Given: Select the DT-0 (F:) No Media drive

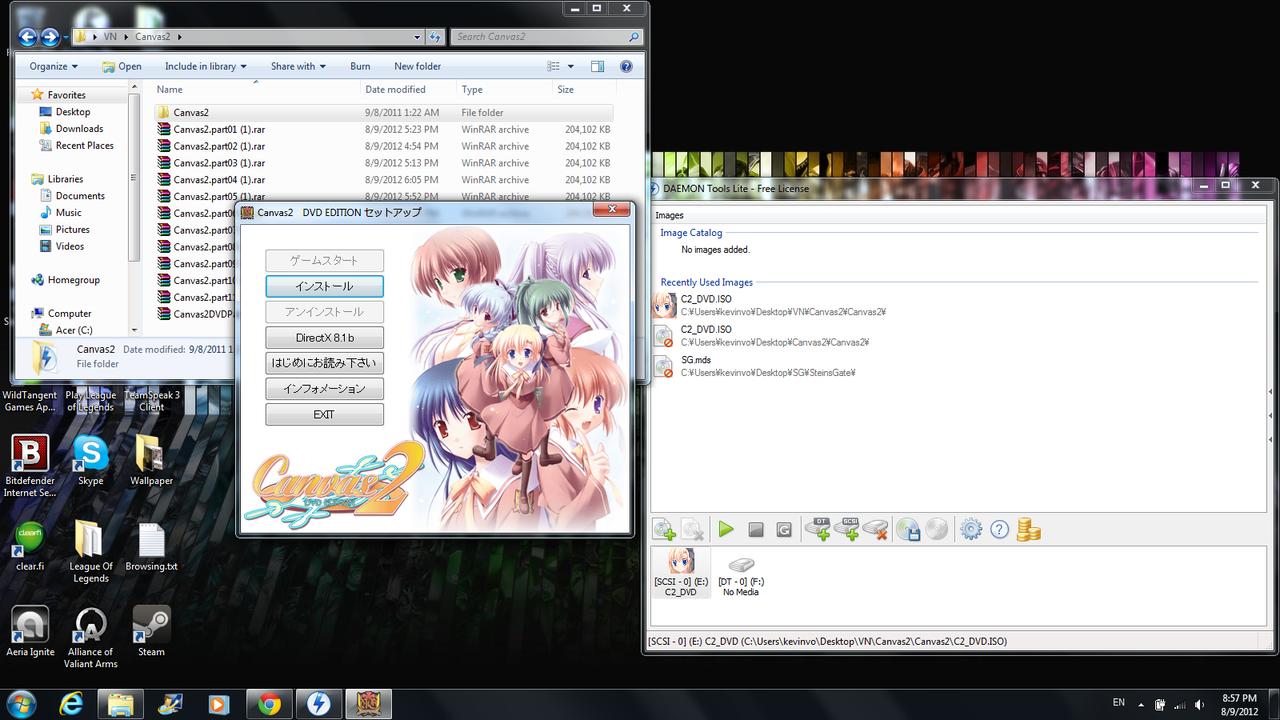Looking at the screenshot, I should point(740,574).
